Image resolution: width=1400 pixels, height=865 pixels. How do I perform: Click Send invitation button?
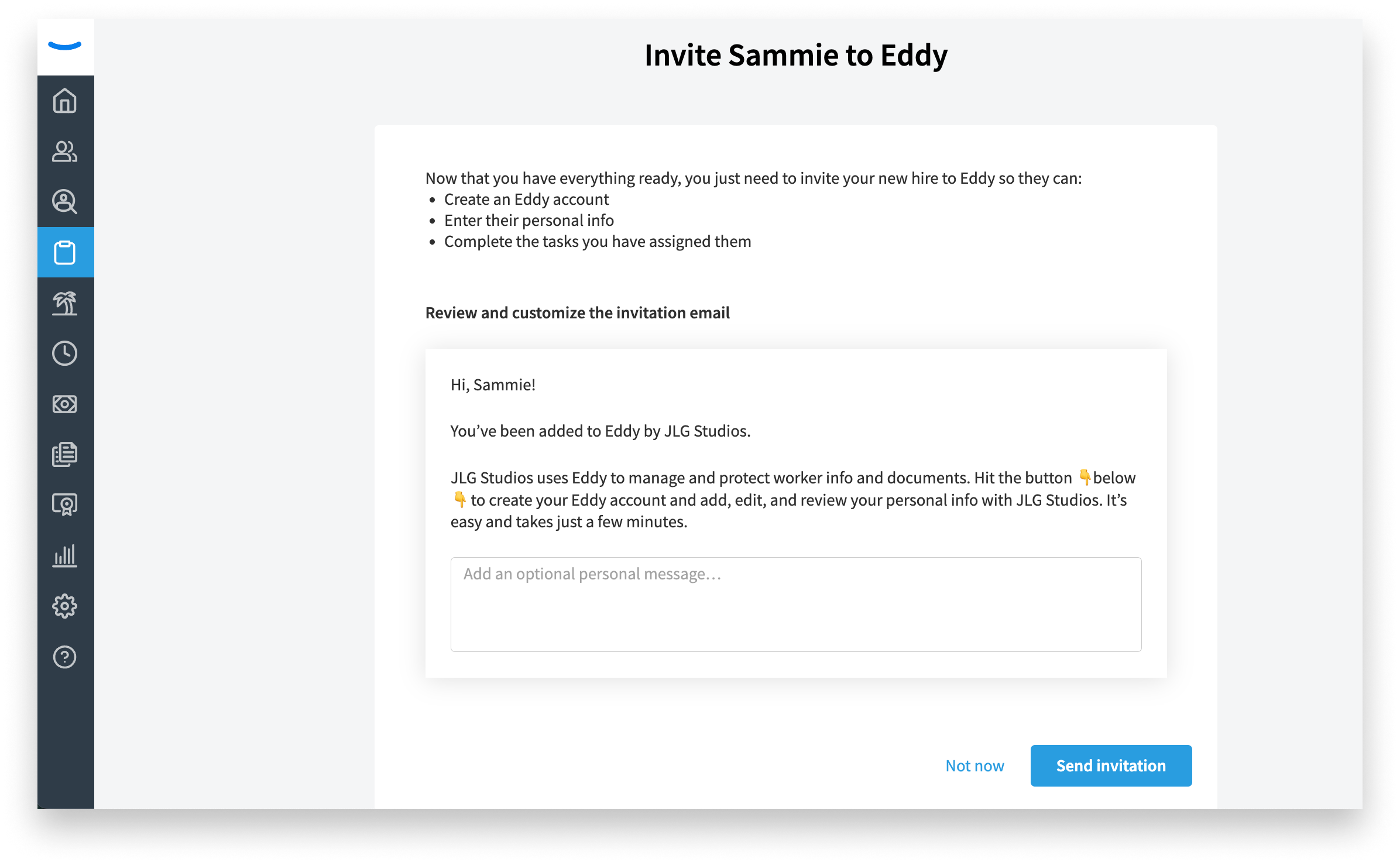(x=1111, y=766)
